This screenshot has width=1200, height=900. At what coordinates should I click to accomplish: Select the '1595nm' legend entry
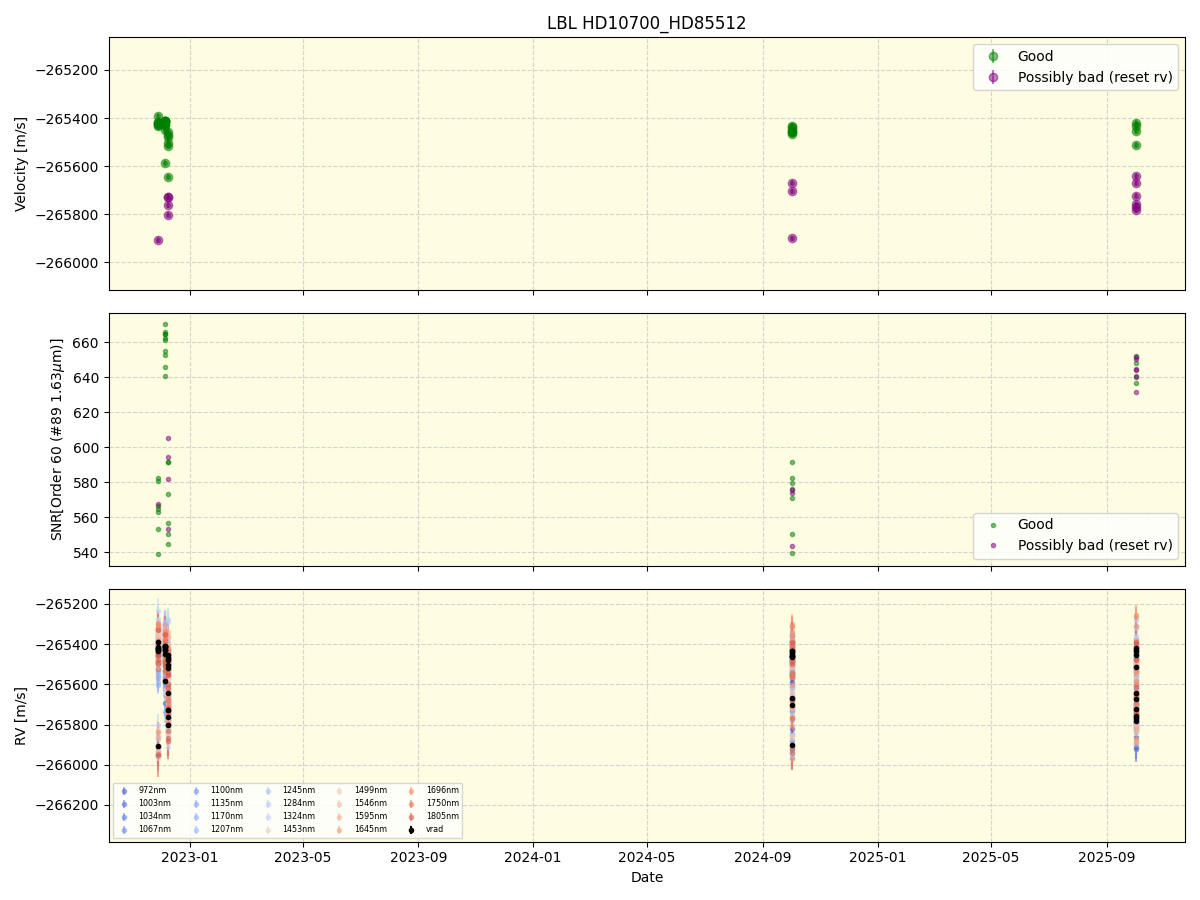click(x=370, y=816)
